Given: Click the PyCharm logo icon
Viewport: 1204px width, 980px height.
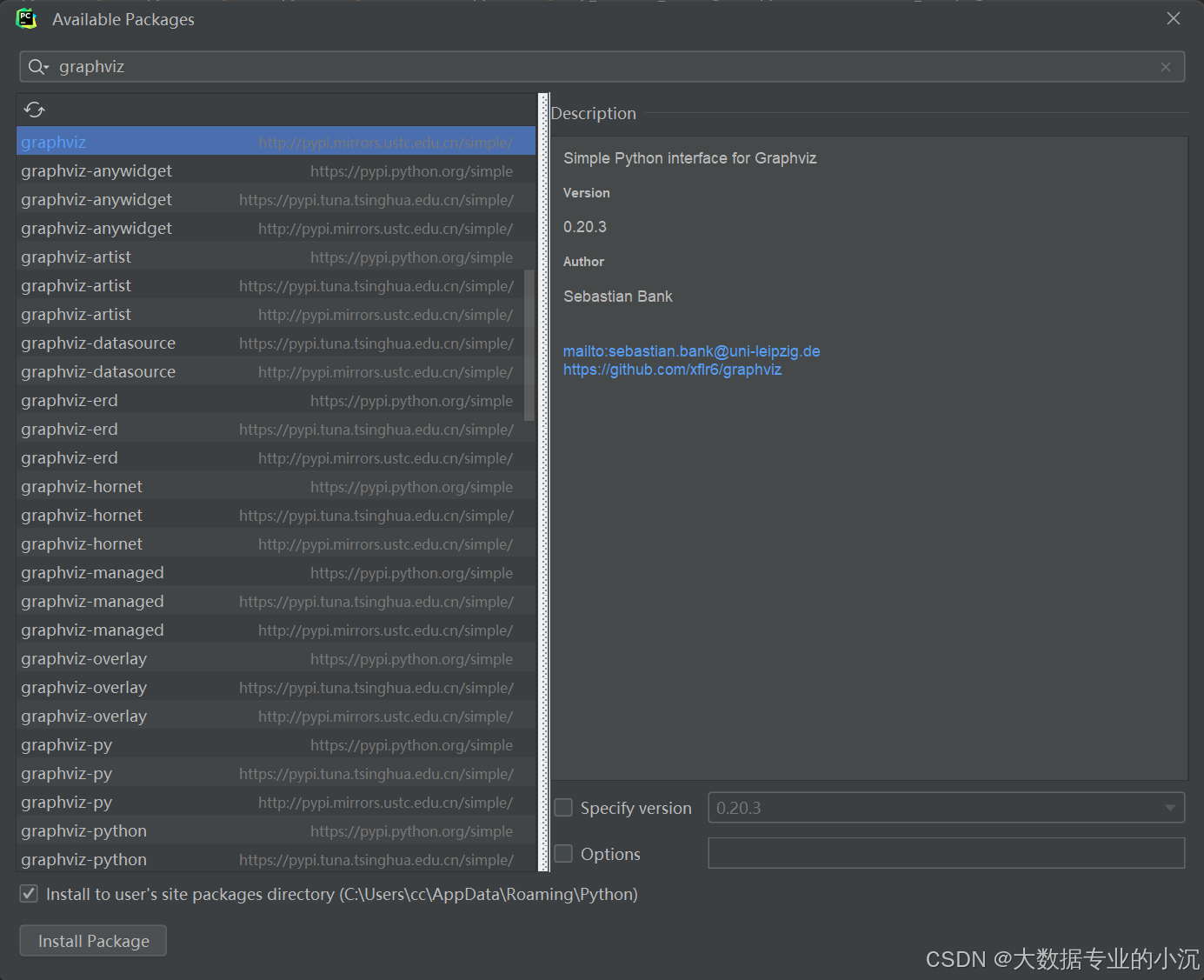Looking at the screenshot, I should coord(26,19).
